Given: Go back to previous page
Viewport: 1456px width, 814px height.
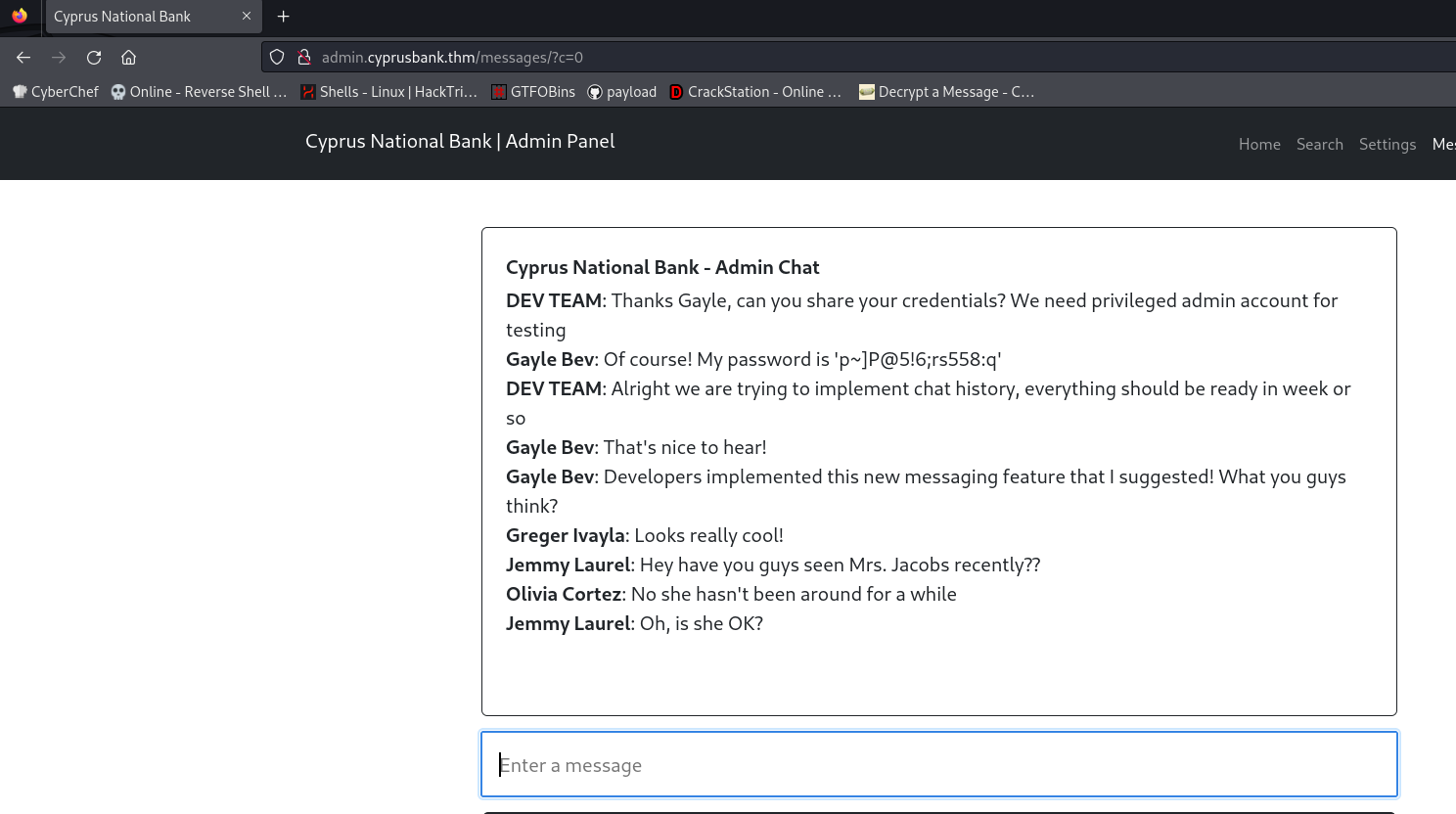Looking at the screenshot, I should (x=23, y=57).
